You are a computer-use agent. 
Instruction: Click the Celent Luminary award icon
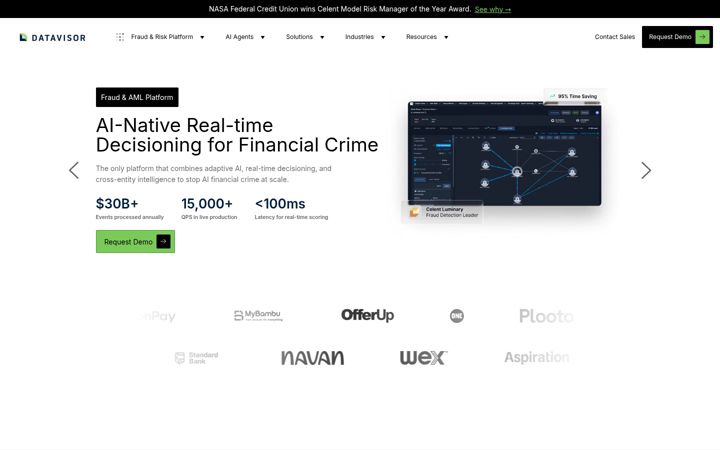coord(414,212)
